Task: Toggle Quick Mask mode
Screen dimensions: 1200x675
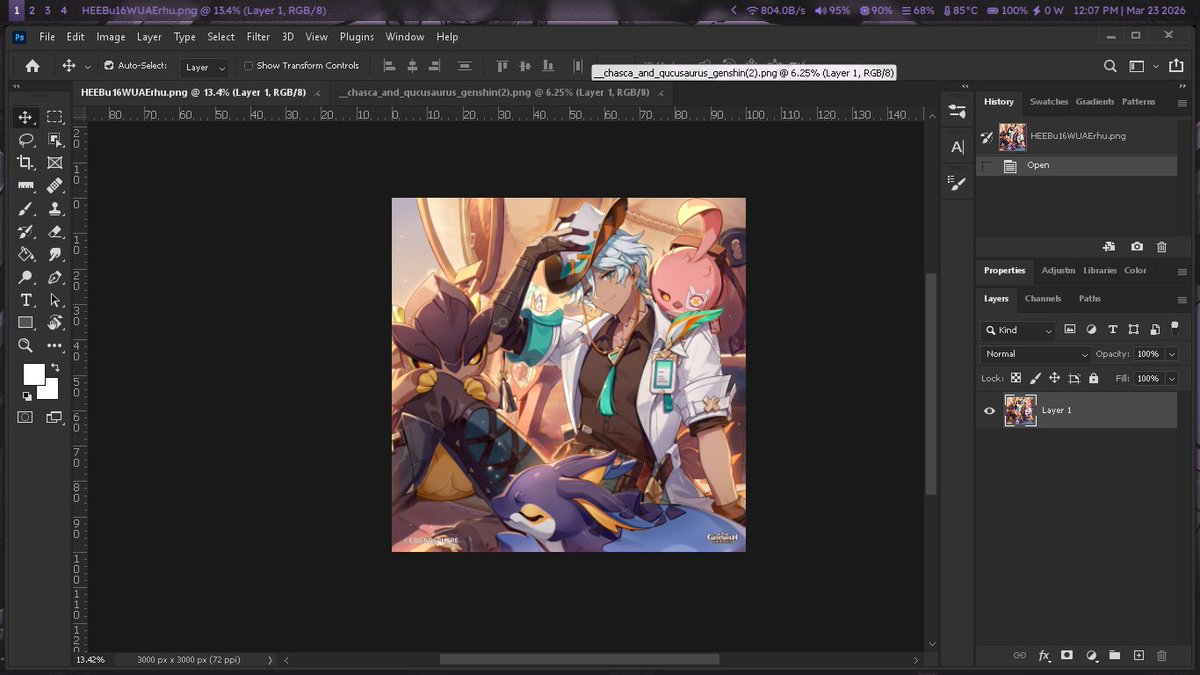Action: 26,417
